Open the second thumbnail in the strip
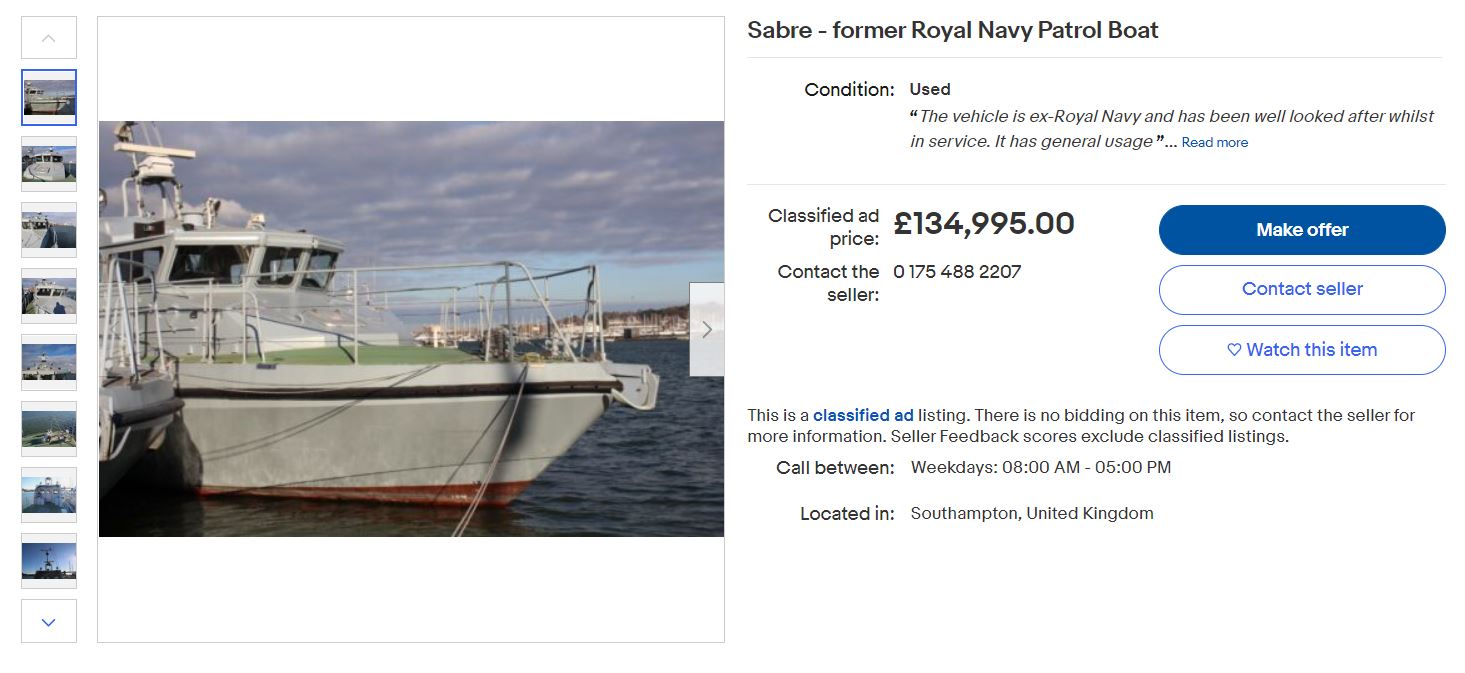The image size is (1465, 673). pos(49,164)
